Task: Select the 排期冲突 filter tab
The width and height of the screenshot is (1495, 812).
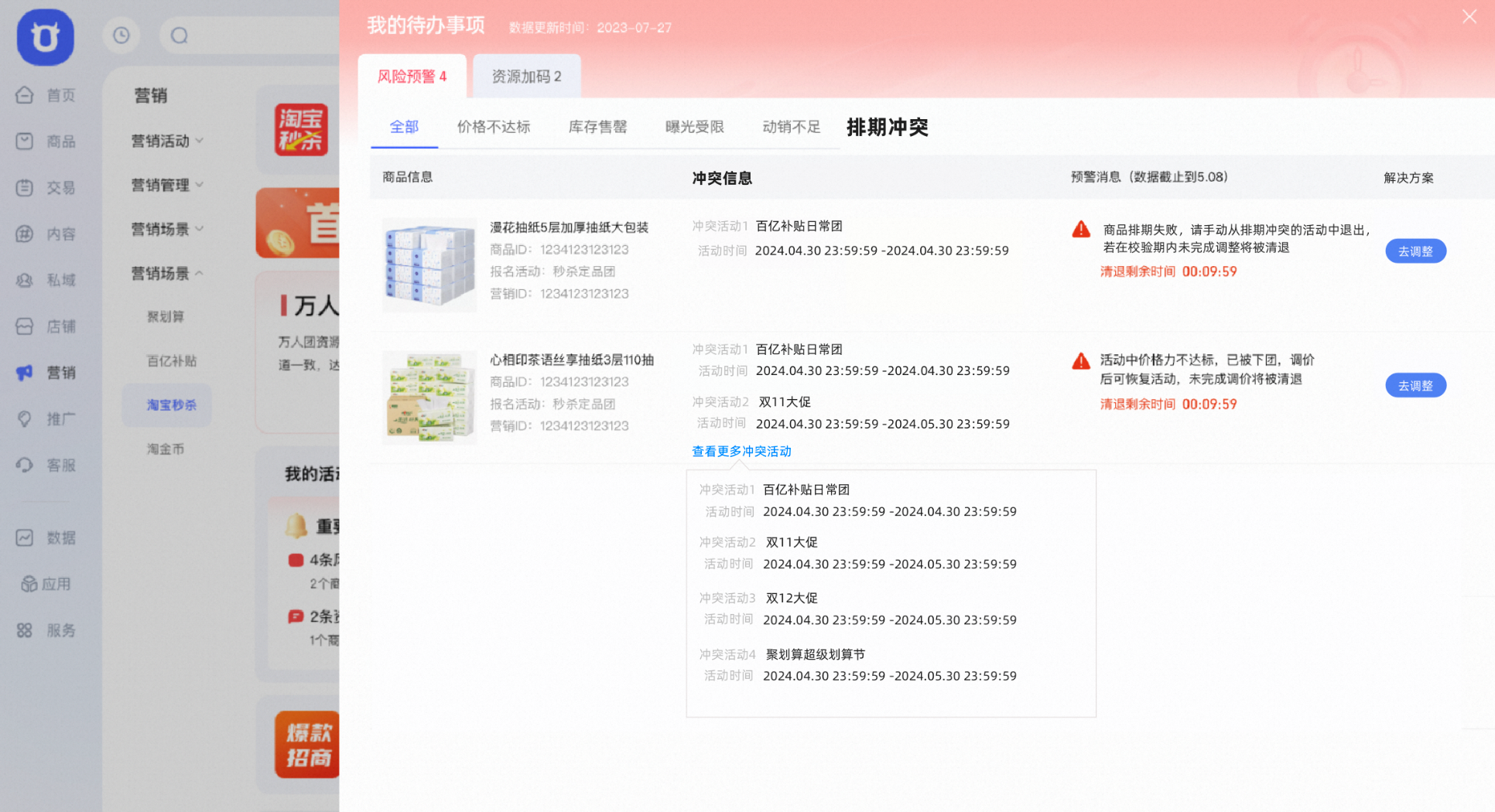Action: (x=888, y=127)
